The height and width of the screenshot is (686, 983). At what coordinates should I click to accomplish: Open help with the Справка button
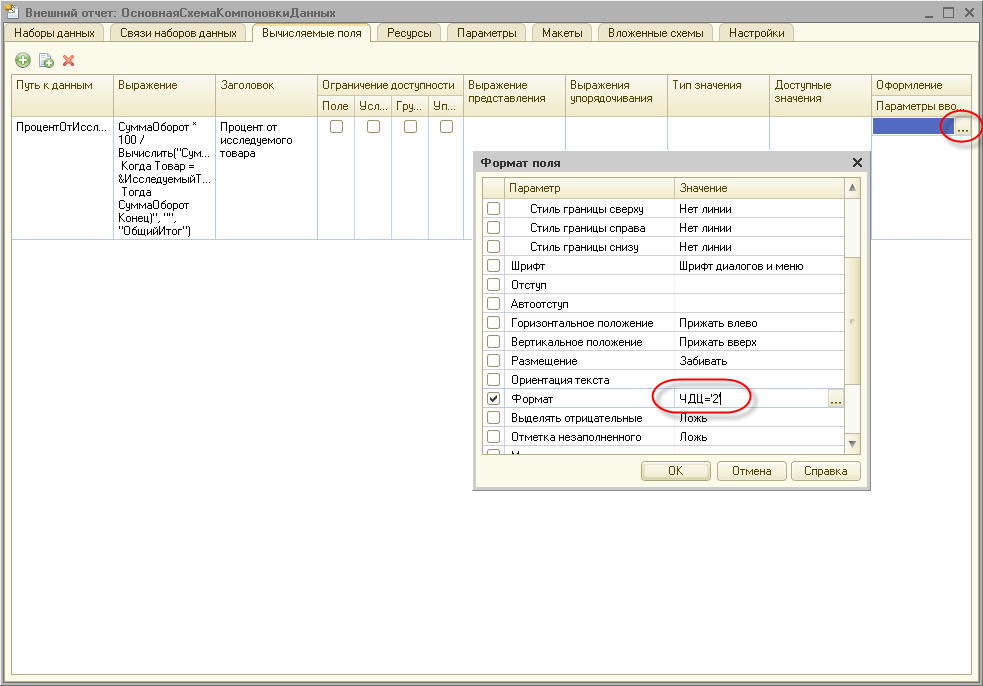pyautogui.click(x=825, y=471)
